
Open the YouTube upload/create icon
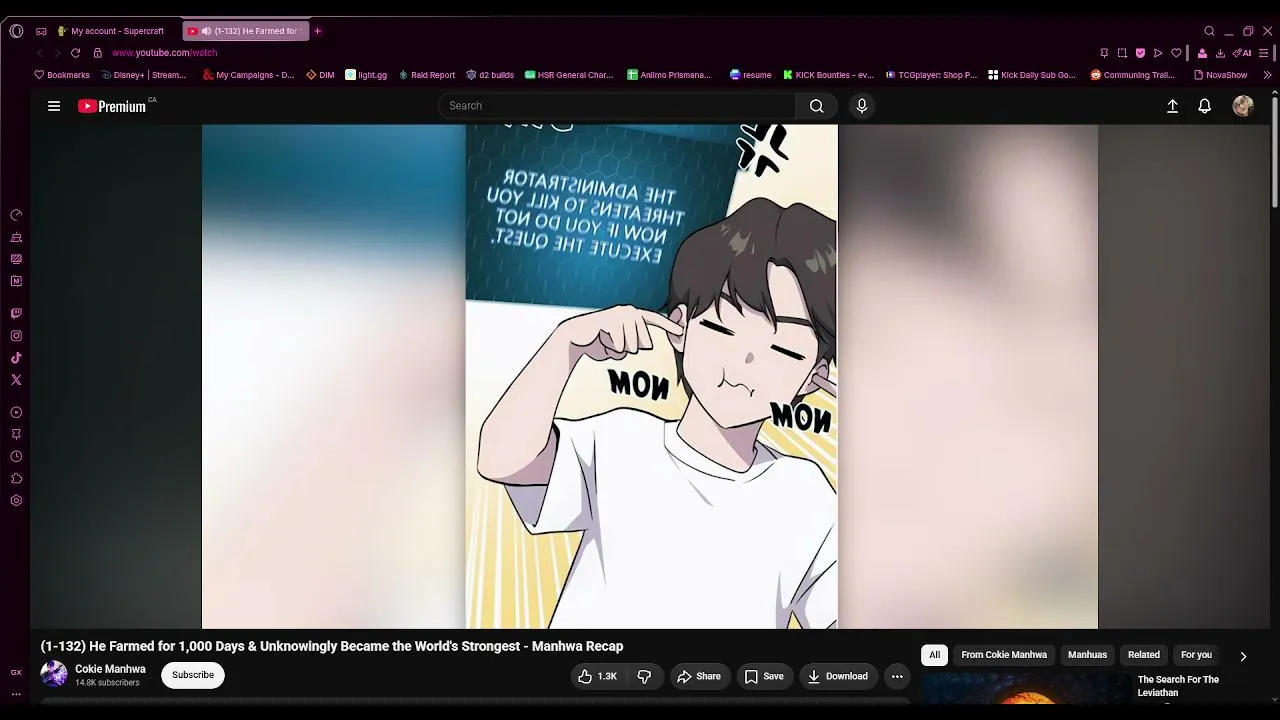tap(1173, 106)
